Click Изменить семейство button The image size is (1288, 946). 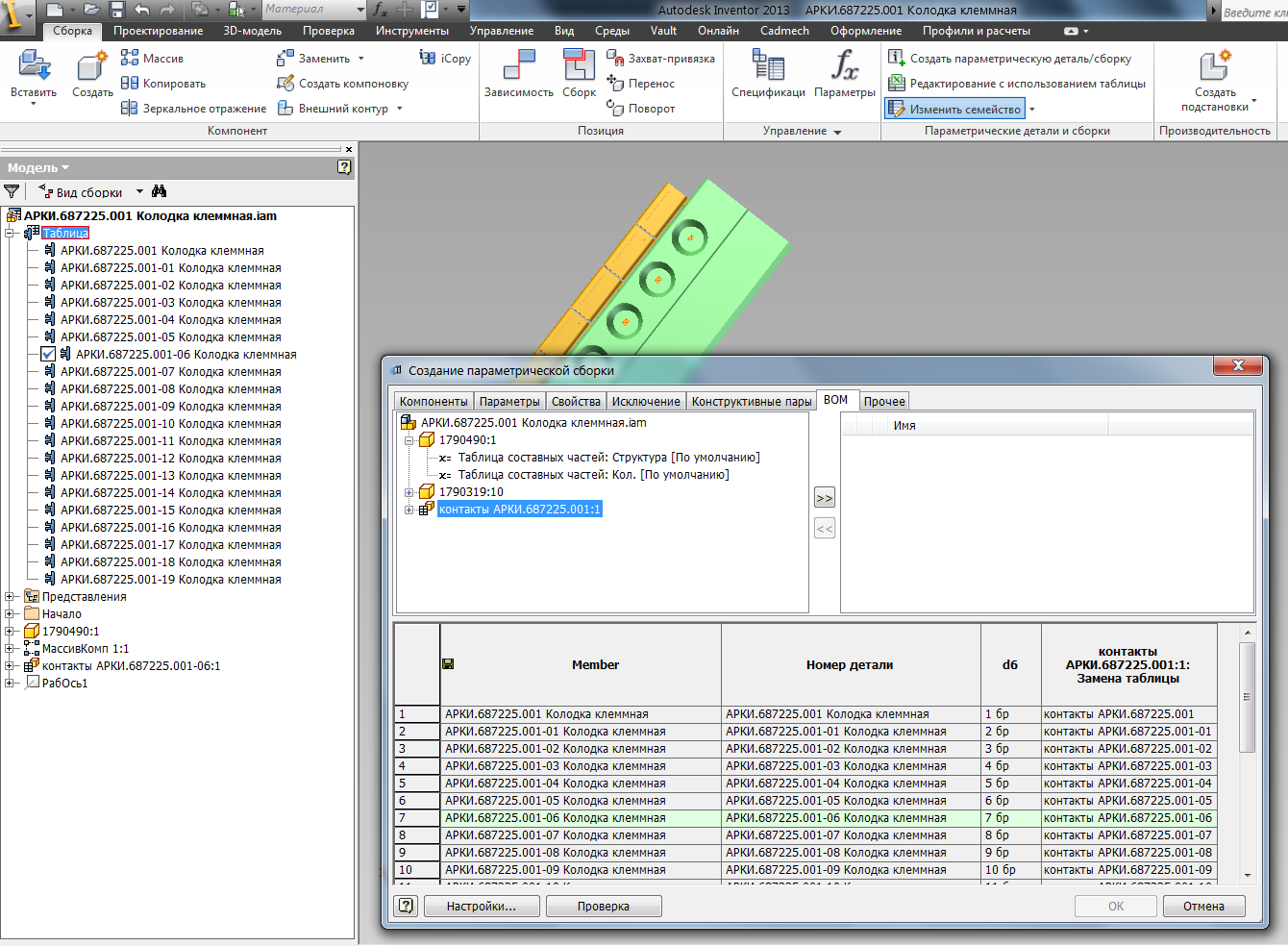(954, 109)
